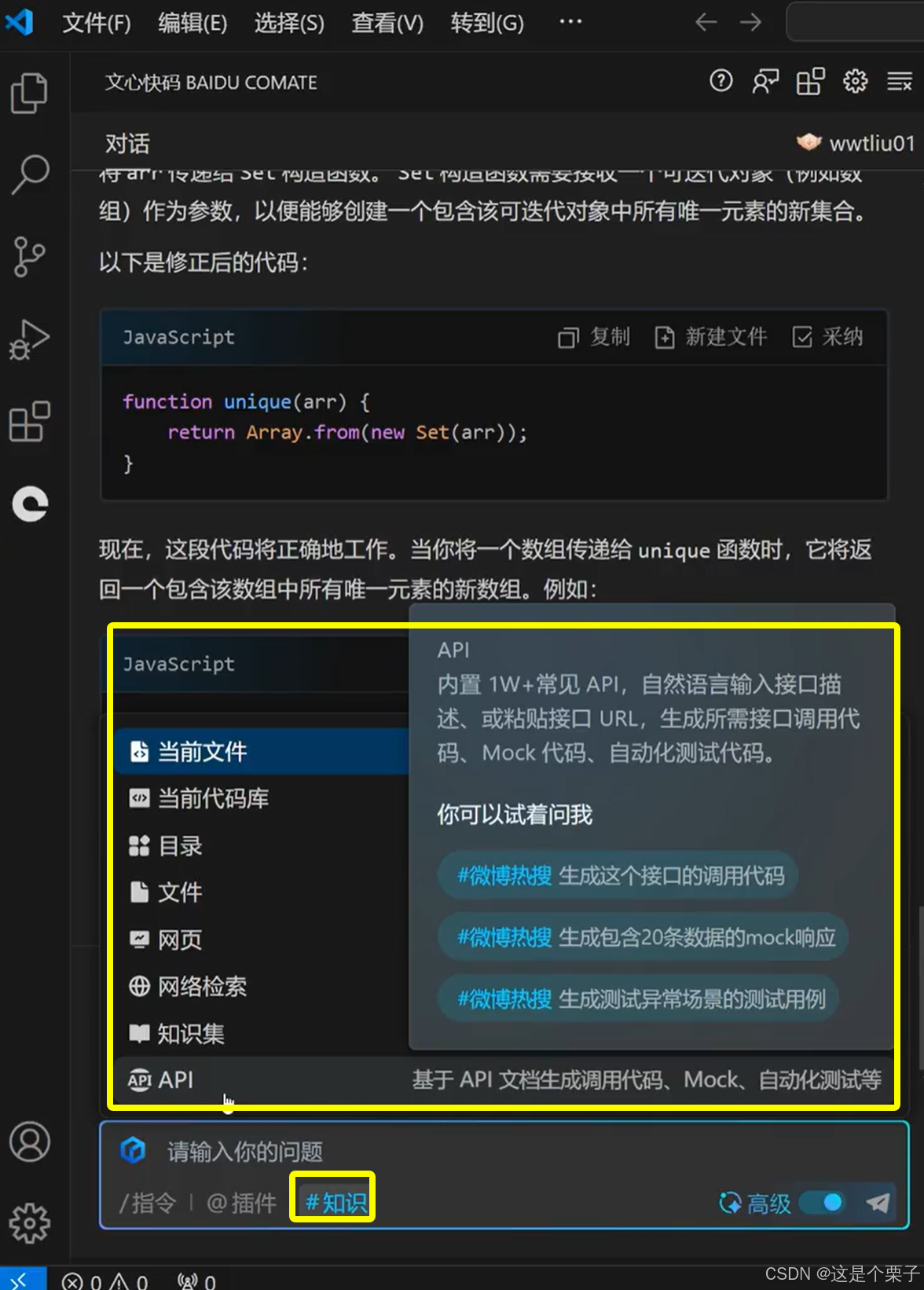Image resolution: width=924 pixels, height=1290 pixels.
Task: Send the message with paper plane icon
Action: point(878,1202)
